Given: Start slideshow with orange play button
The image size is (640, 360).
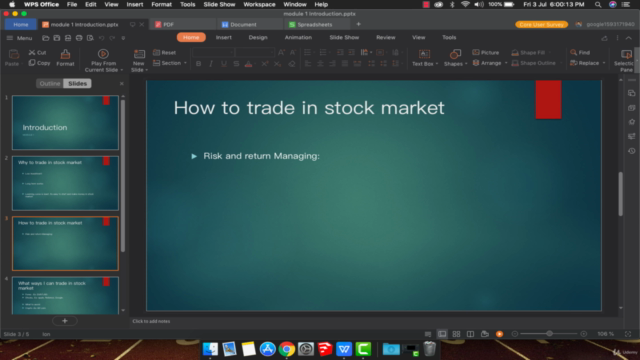Looking at the screenshot, I should click(499, 334).
